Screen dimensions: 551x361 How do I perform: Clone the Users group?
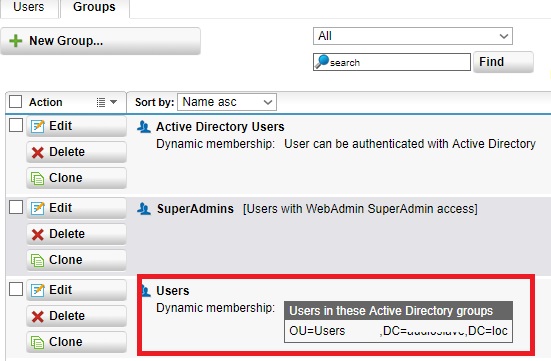[76, 342]
